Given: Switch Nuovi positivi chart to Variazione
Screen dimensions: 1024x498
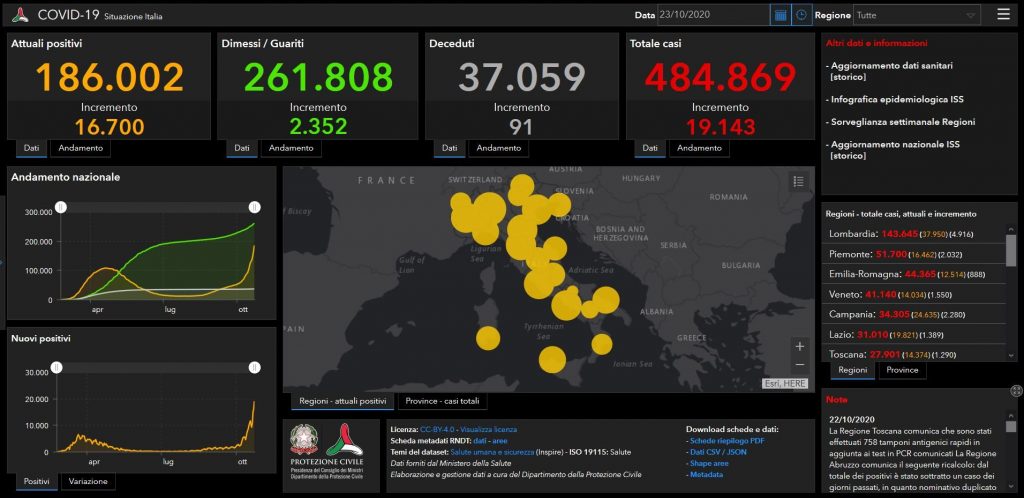Looking at the screenshot, I should coord(89,482).
